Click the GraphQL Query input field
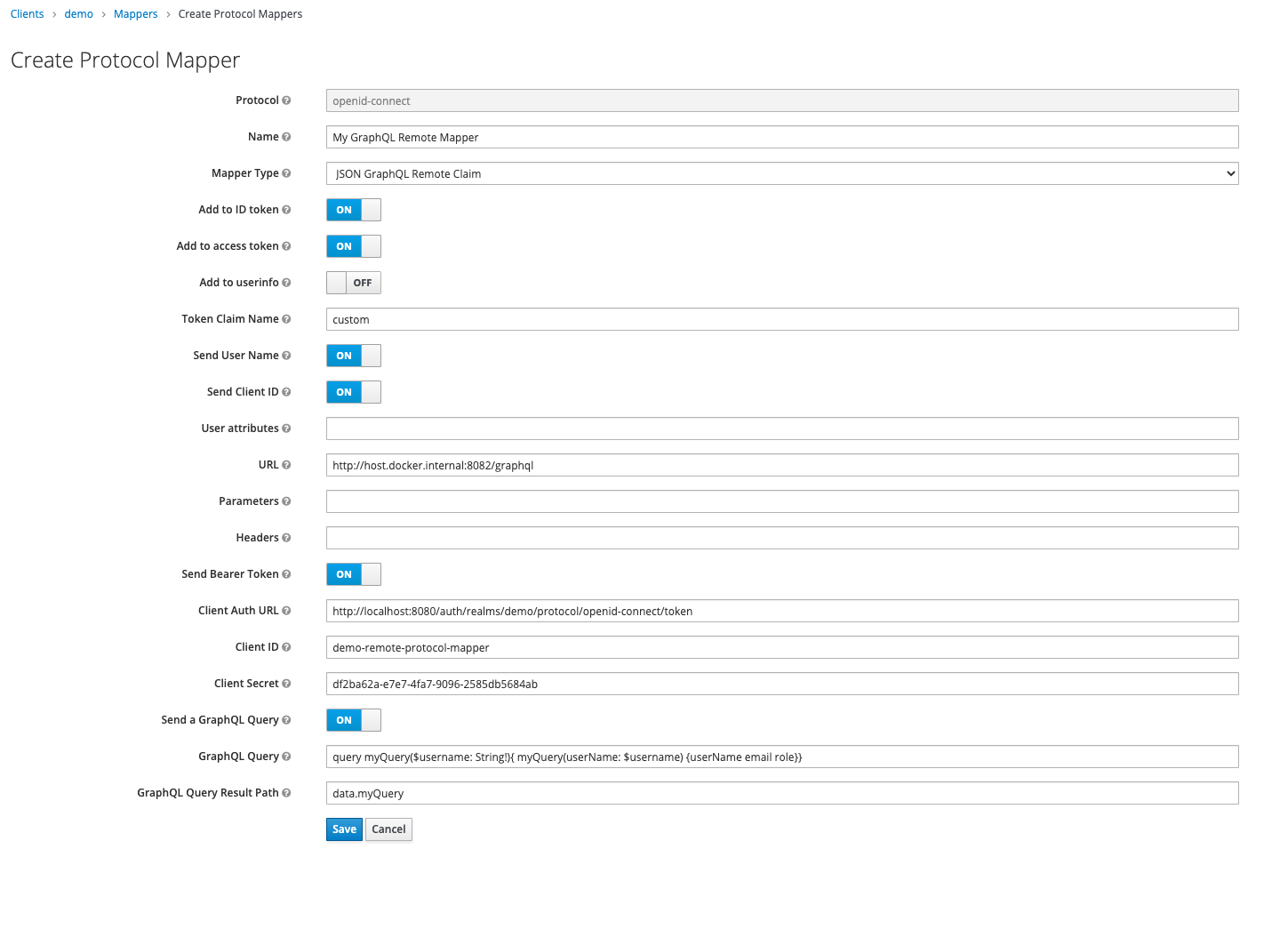This screenshot has height=929, width=1288. point(782,757)
